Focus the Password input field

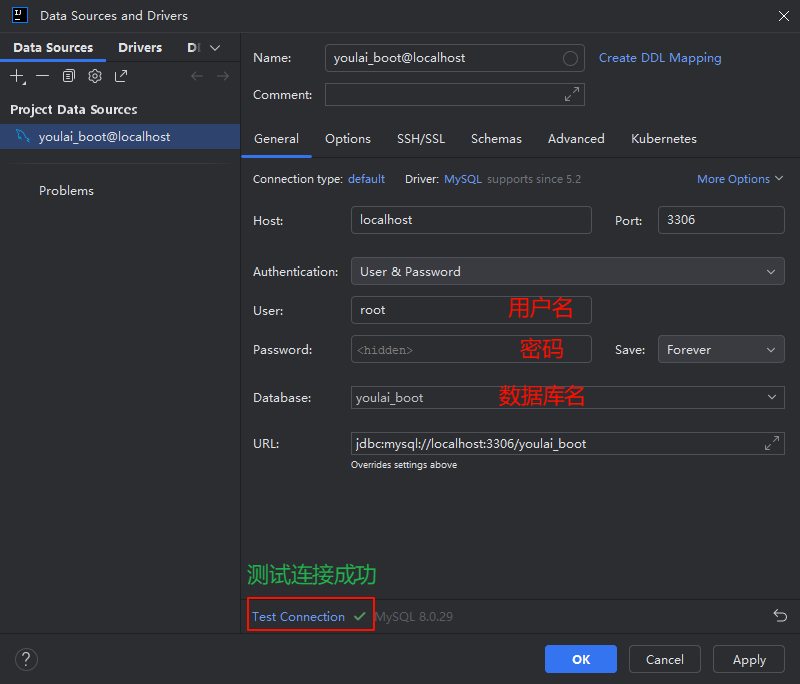pyautogui.click(x=471, y=349)
